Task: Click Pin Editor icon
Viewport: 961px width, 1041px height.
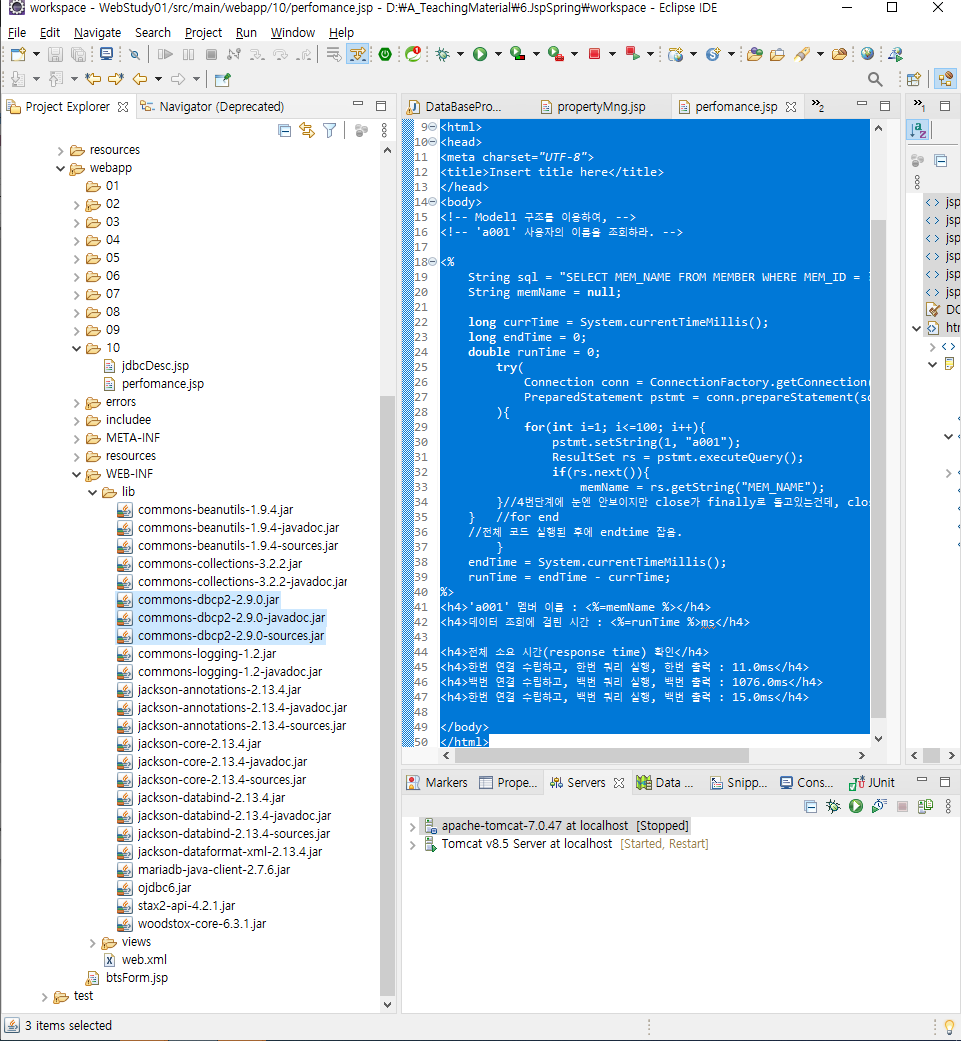Action: [x=222, y=80]
